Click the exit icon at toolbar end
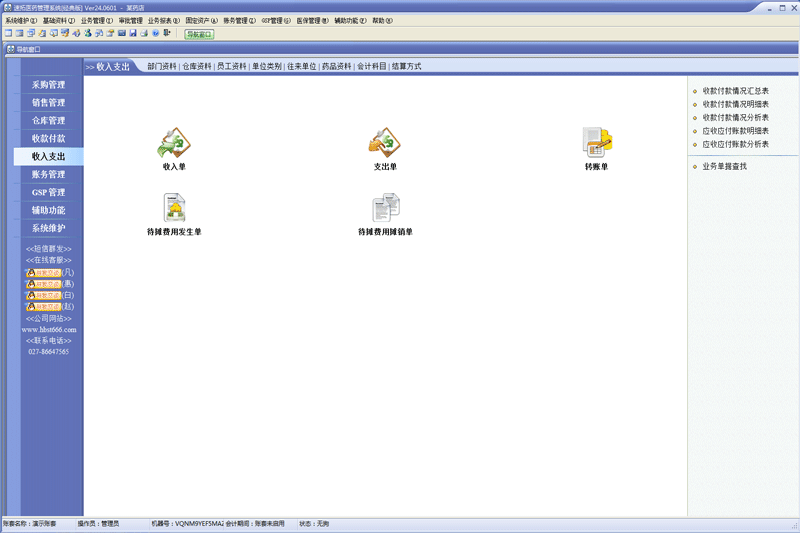Viewport: 800px width, 533px height. 166,33
